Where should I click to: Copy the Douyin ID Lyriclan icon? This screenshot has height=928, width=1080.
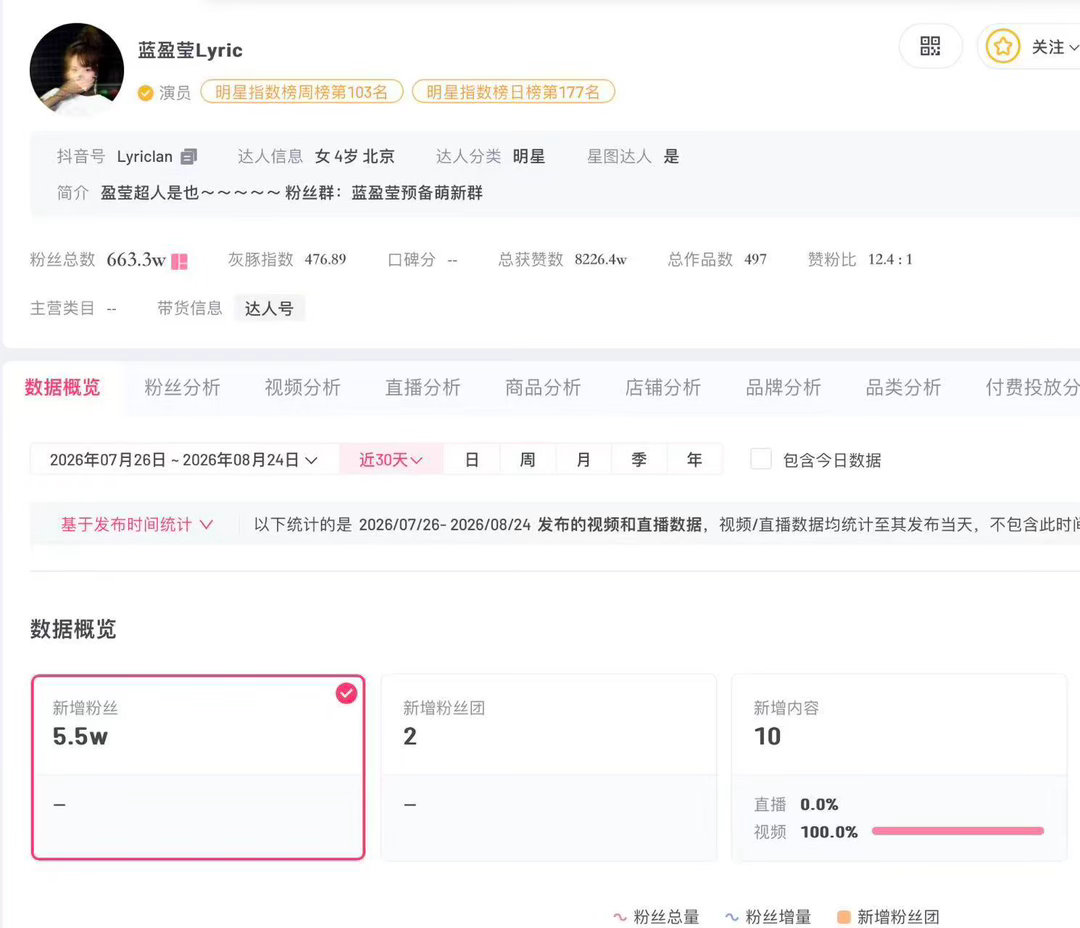(x=189, y=157)
